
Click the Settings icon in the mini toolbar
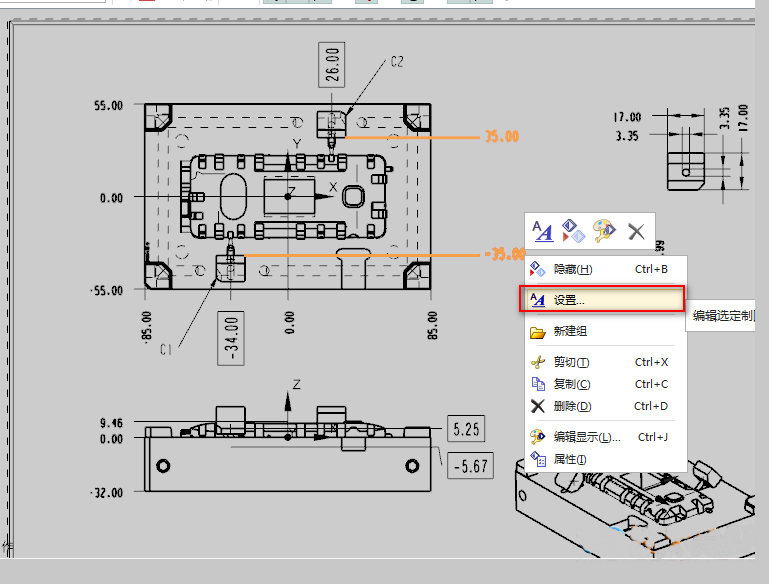(x=542, y=231)
